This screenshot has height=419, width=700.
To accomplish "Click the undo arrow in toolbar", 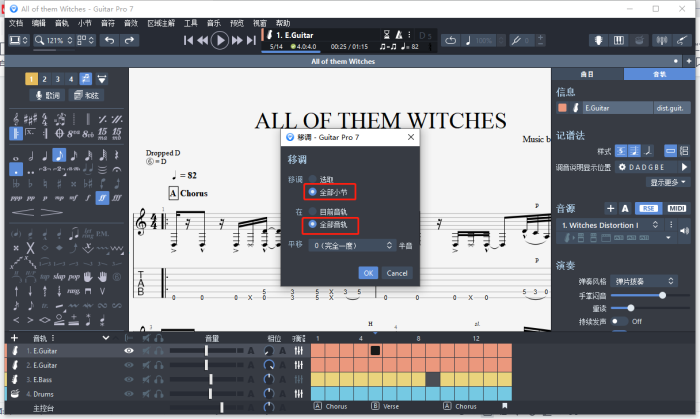I will coord(110,40).
